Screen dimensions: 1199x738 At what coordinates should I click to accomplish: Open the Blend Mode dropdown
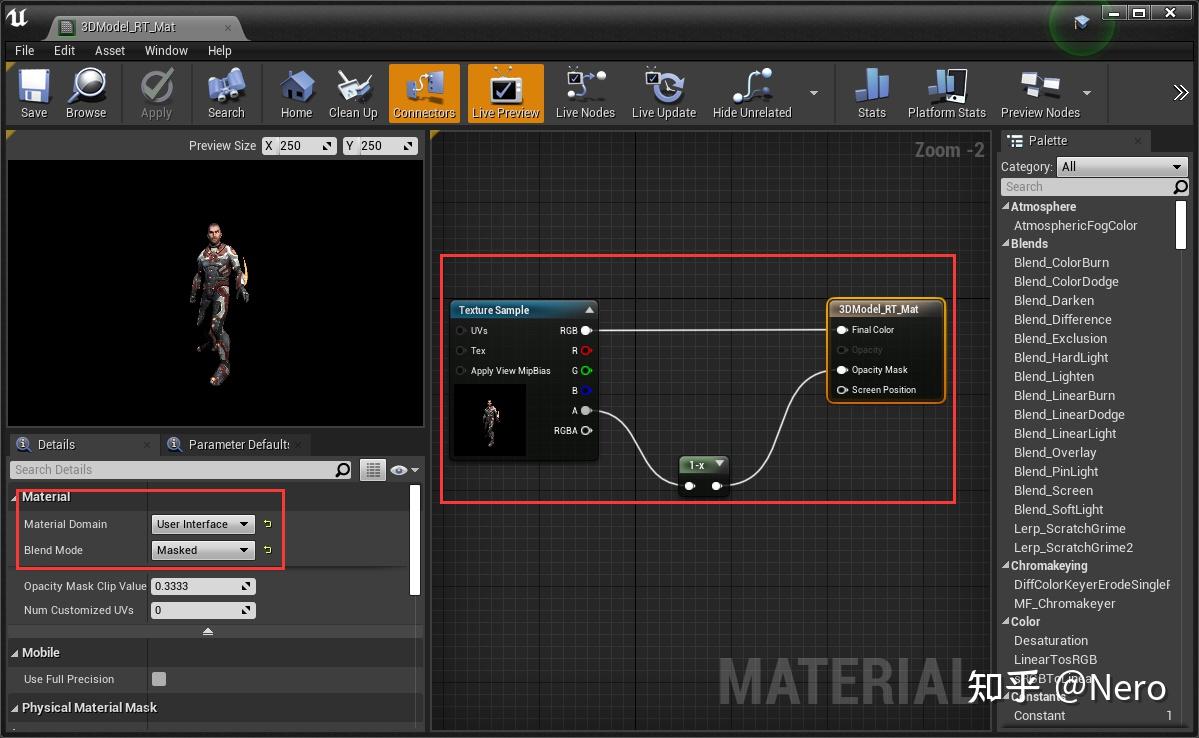203,550
